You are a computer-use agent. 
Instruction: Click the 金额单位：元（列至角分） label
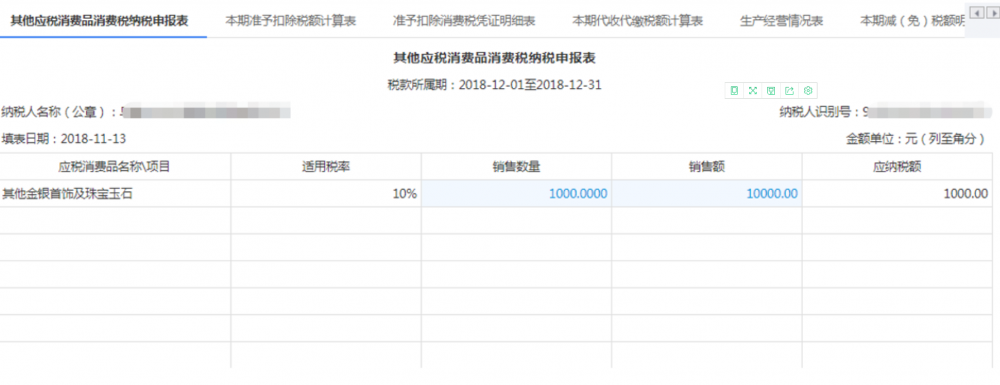point(916,139)
